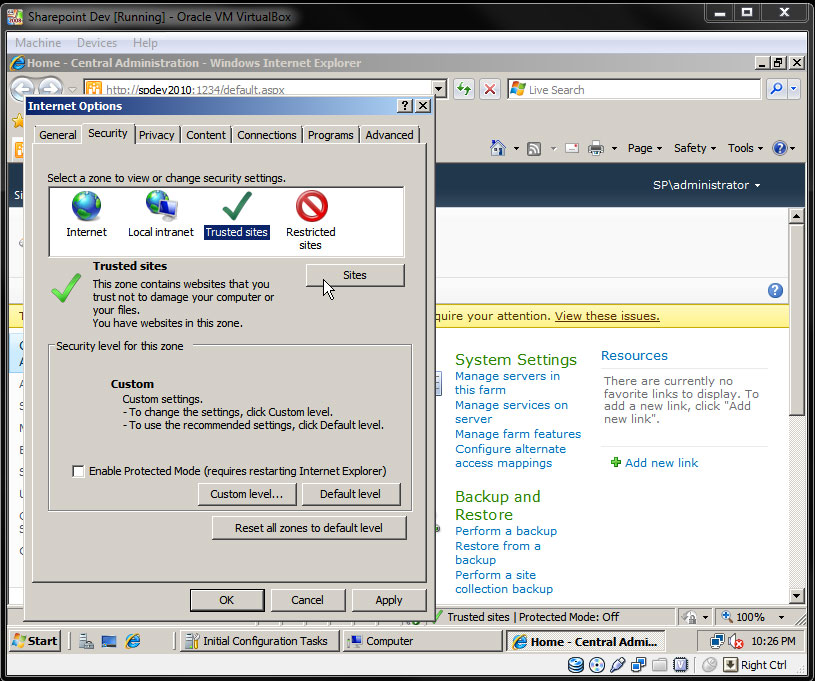Switch to the Privacy tab
Viewport: 815px width, 681px height.
(x=156, y=135)
